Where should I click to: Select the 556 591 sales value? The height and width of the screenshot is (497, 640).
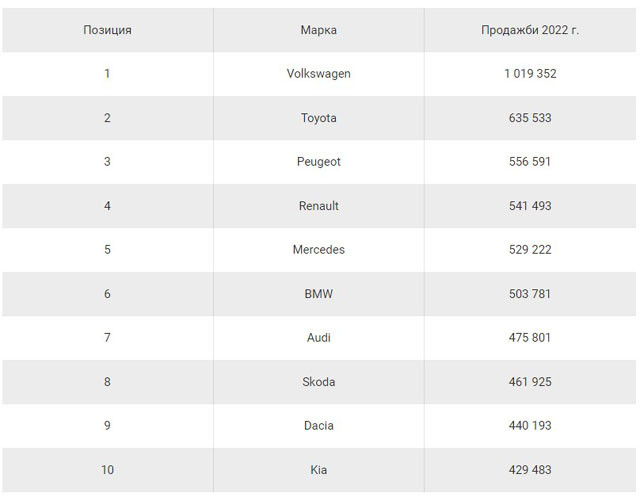point(529,162)
